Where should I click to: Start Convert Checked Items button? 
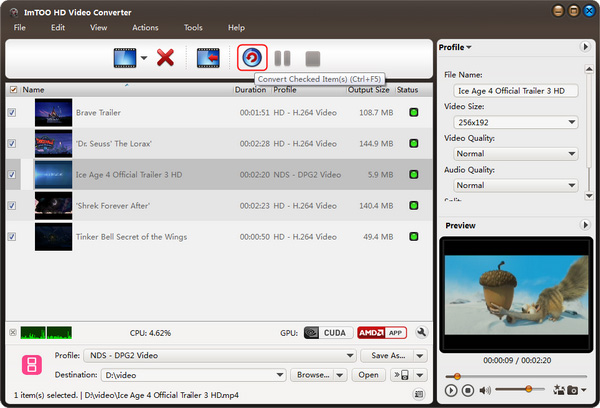[x=252, y=58]
